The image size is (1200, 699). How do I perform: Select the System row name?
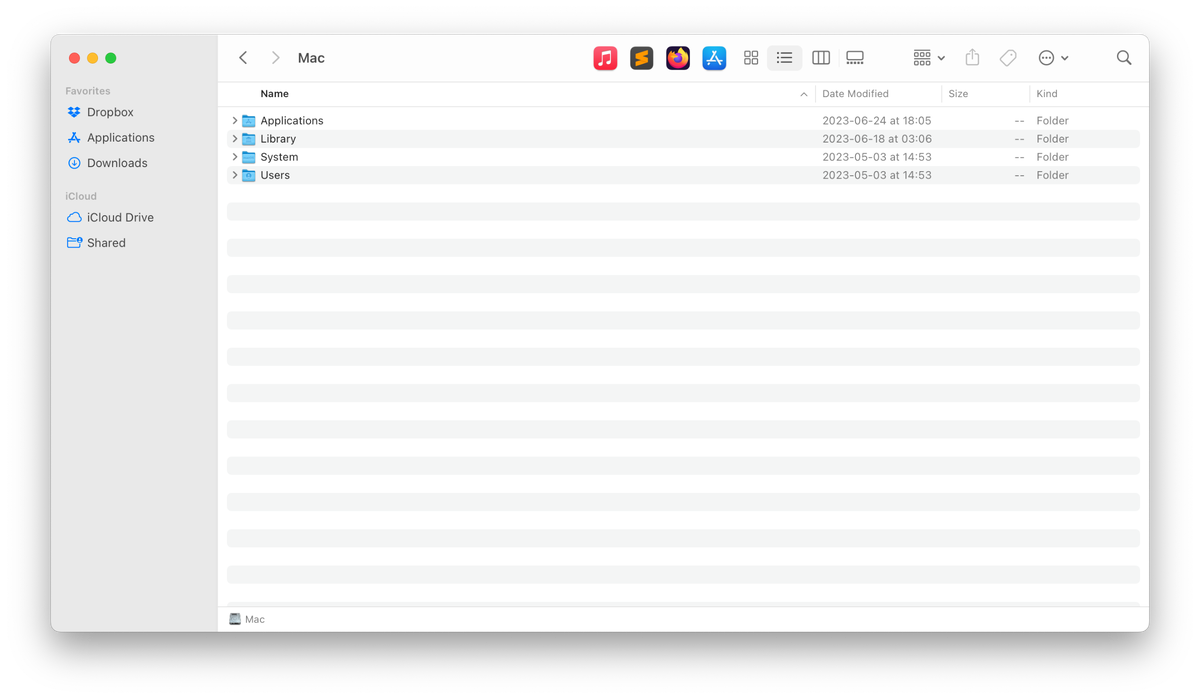pyautogui.click(x=279, y=157)
